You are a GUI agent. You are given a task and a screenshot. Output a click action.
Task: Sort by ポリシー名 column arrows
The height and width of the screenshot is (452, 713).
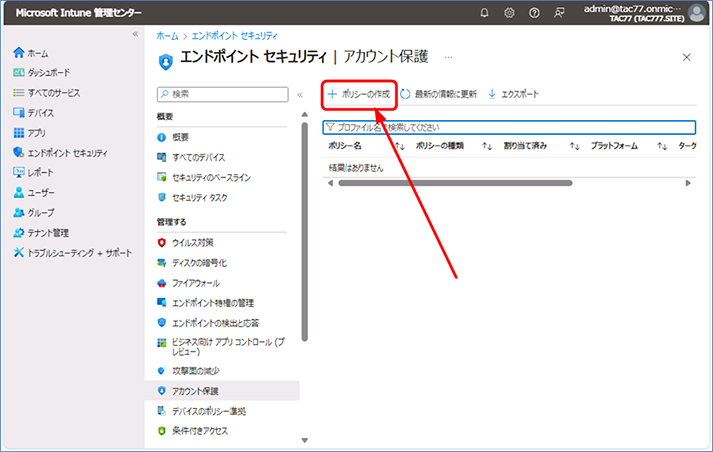tap(400, 146)
